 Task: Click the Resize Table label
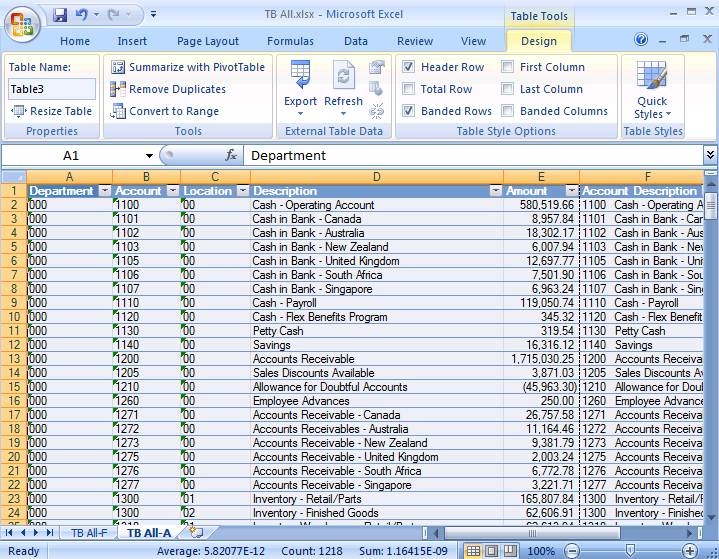pos(61,111)
